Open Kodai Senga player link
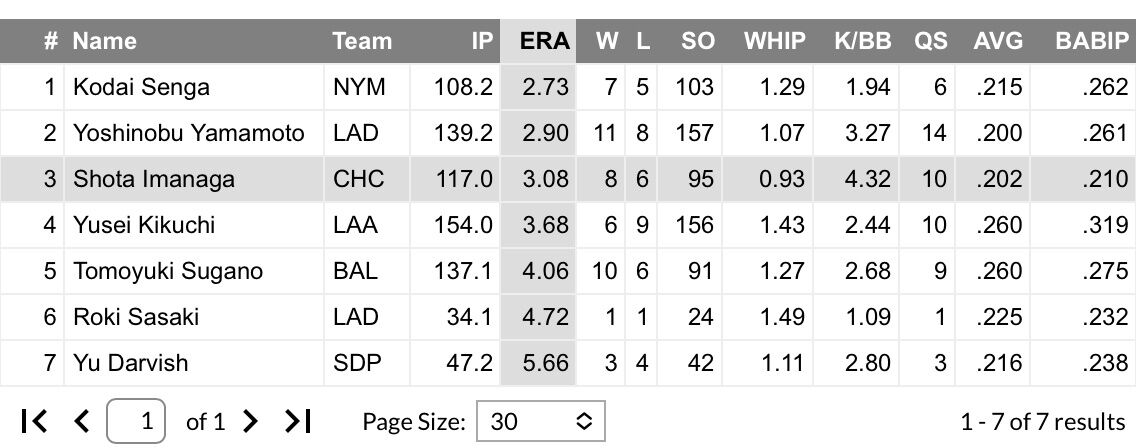Image resolution: width=1136 pixels, height=448 pixels. (x=141, y=87)
